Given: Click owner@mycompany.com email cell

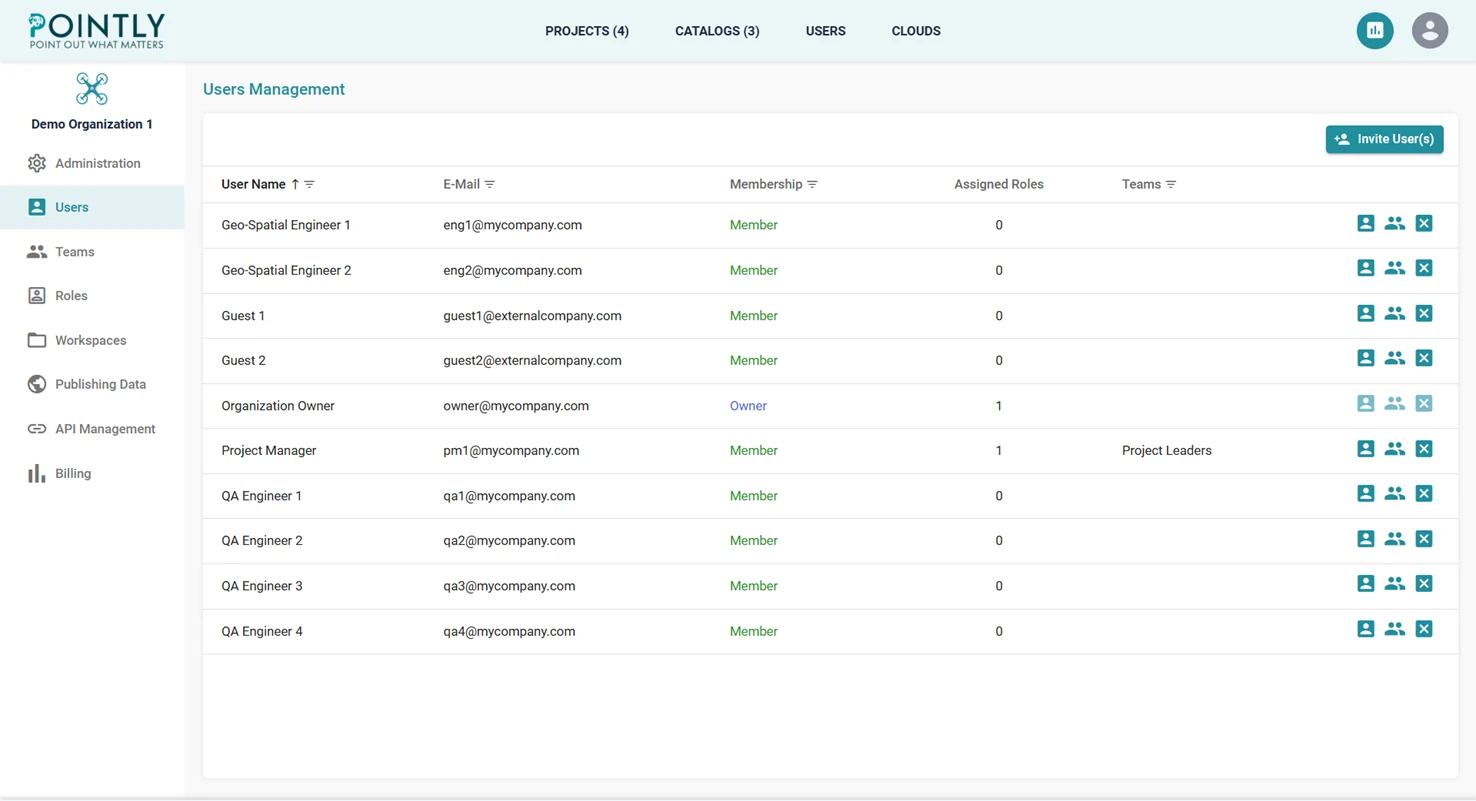Looking at the screenshot, I should [516, 406].
